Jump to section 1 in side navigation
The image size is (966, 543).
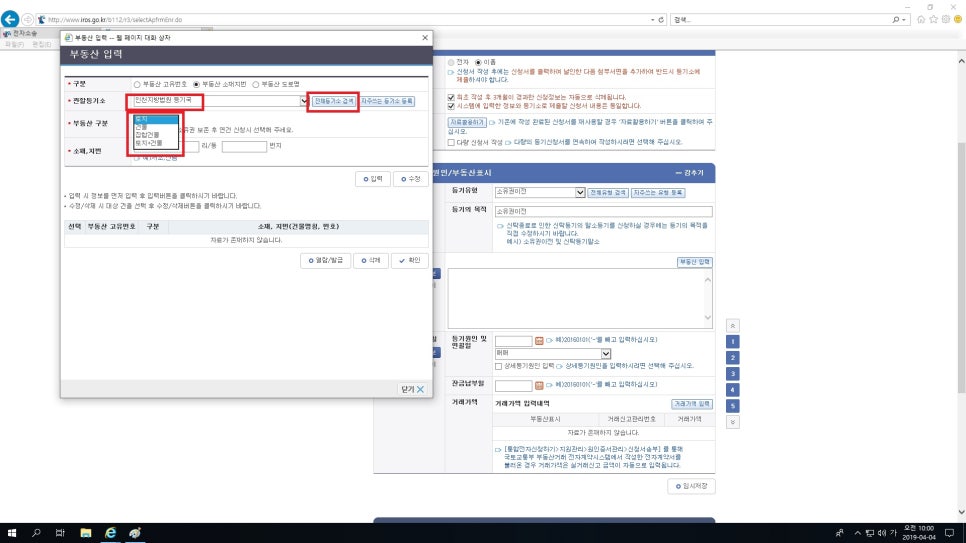point(733,342)
